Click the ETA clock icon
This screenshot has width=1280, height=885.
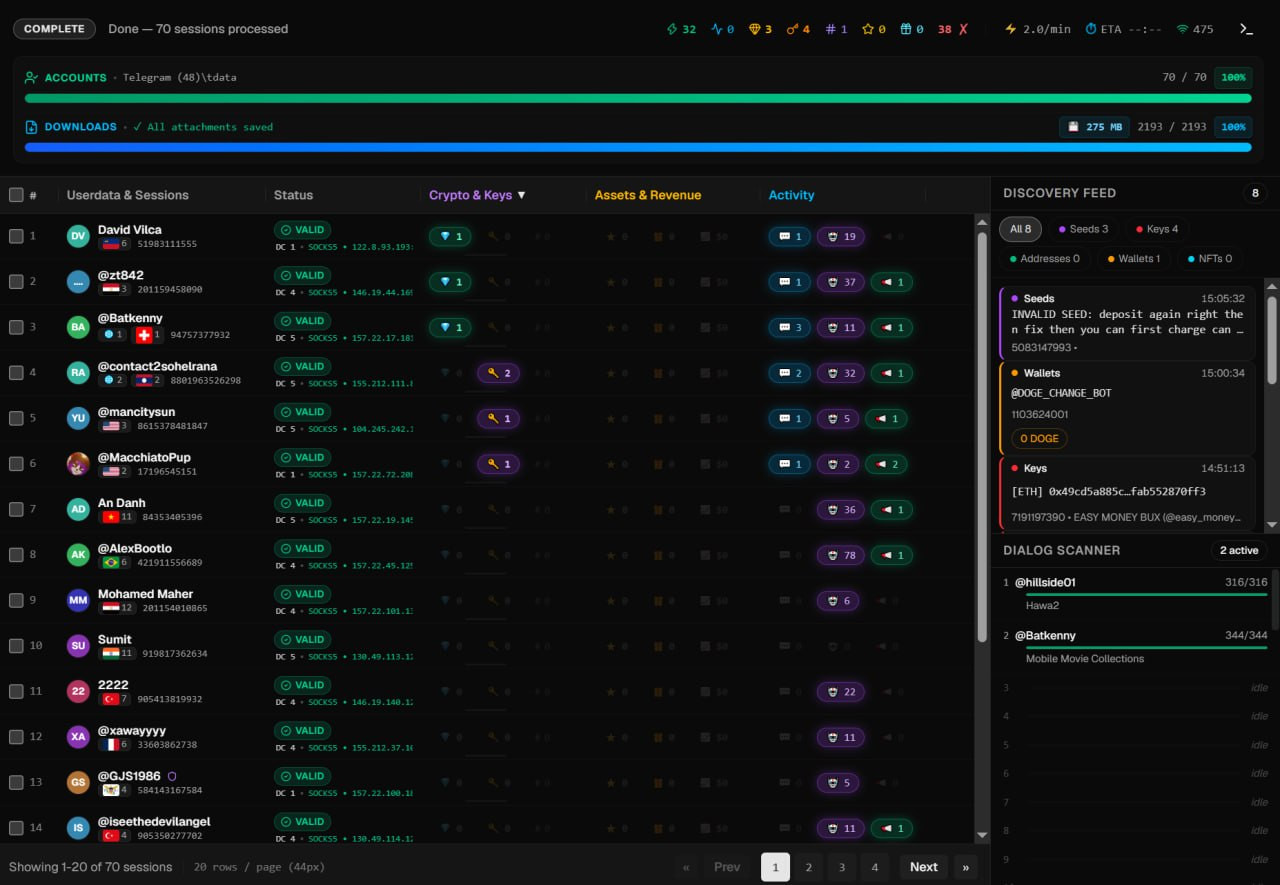point(1091,29)
